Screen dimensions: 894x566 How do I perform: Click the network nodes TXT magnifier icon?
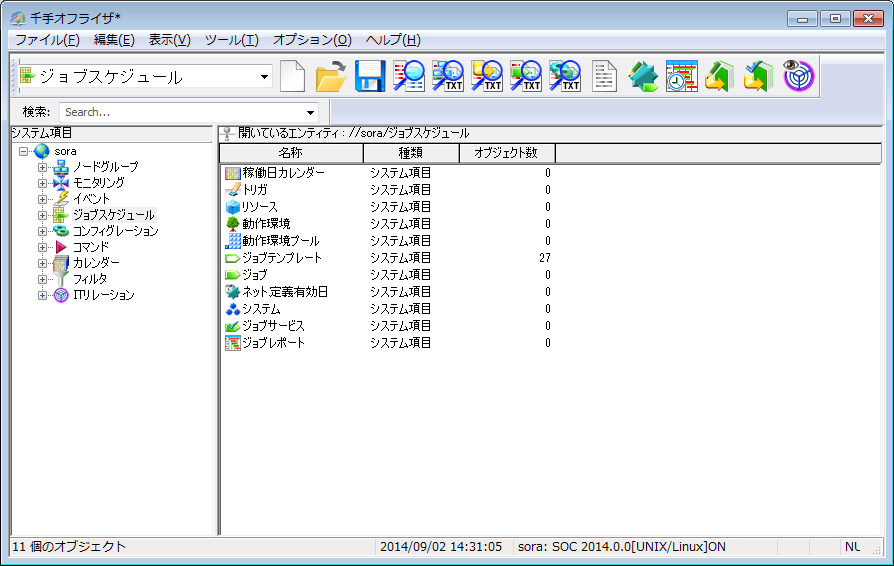(448, 76)
